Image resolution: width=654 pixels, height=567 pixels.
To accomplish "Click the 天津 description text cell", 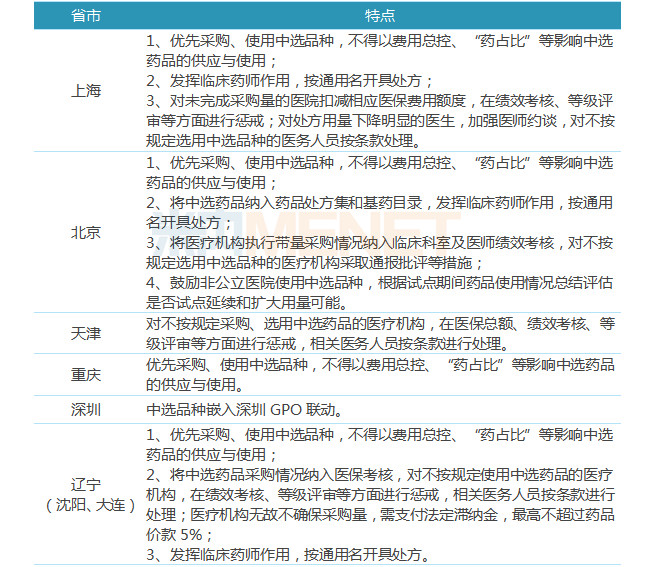I will point(378,333).
